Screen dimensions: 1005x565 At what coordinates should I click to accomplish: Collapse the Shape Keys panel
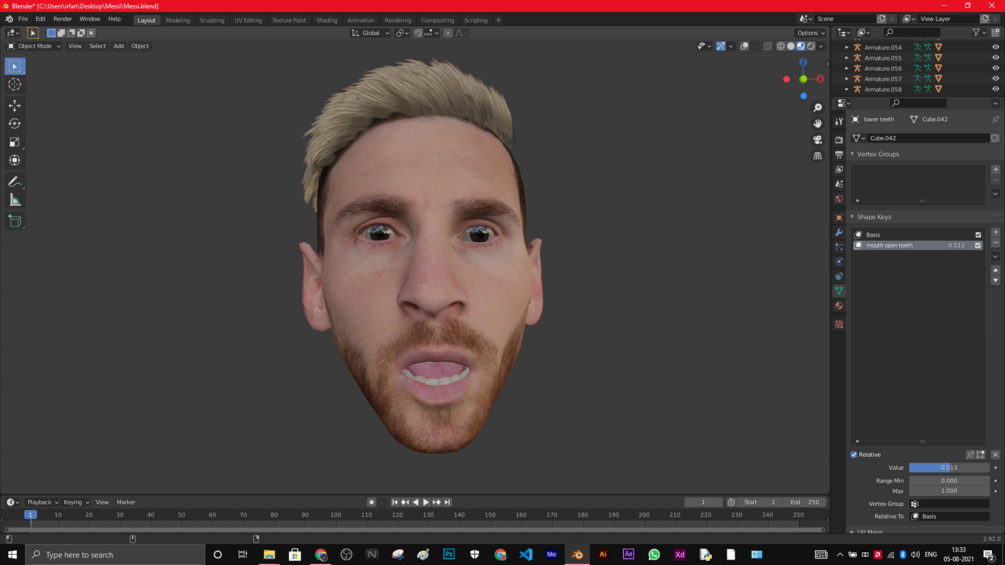coord(852,217)
